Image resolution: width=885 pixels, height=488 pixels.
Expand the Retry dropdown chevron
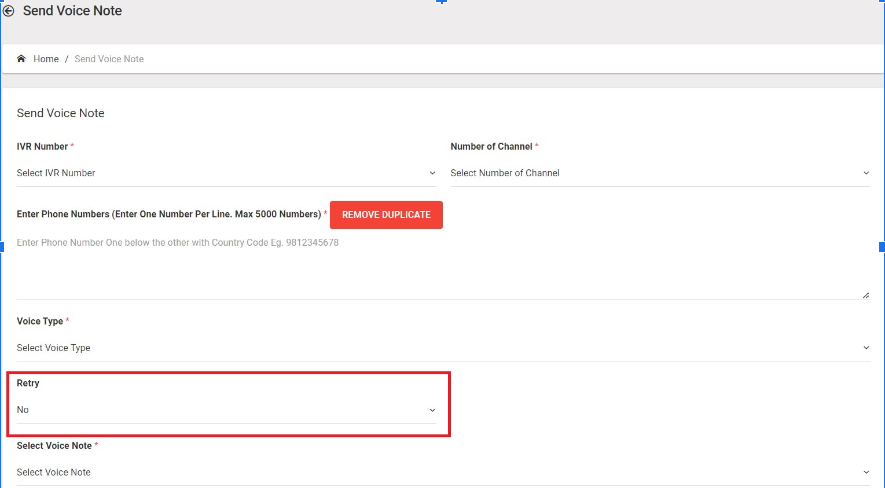(x=432, y=410)
